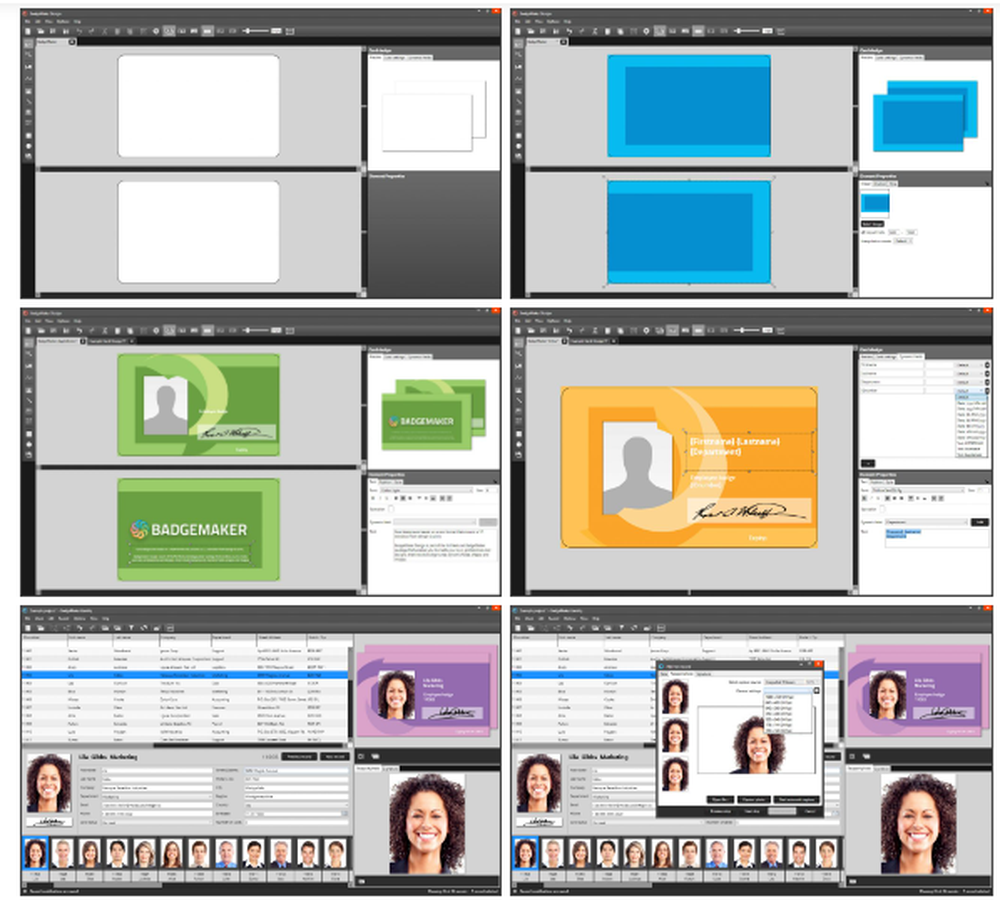Screen dimensions: 1000x906
Task: Click first dark button at photo dialog bottom
Action: tap(720, 799)
